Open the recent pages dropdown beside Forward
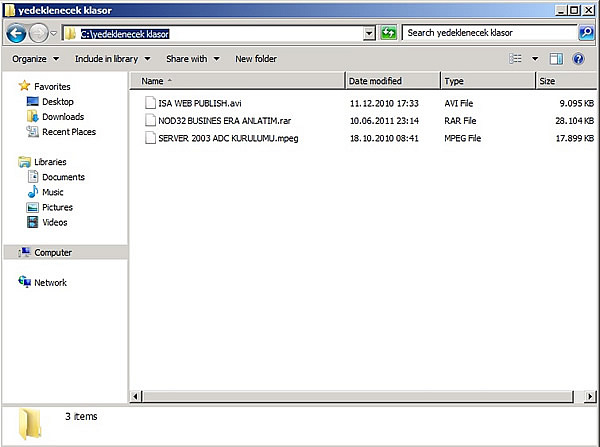The width and height of the screenshot is (600, 447). click(x=54, y=34)
